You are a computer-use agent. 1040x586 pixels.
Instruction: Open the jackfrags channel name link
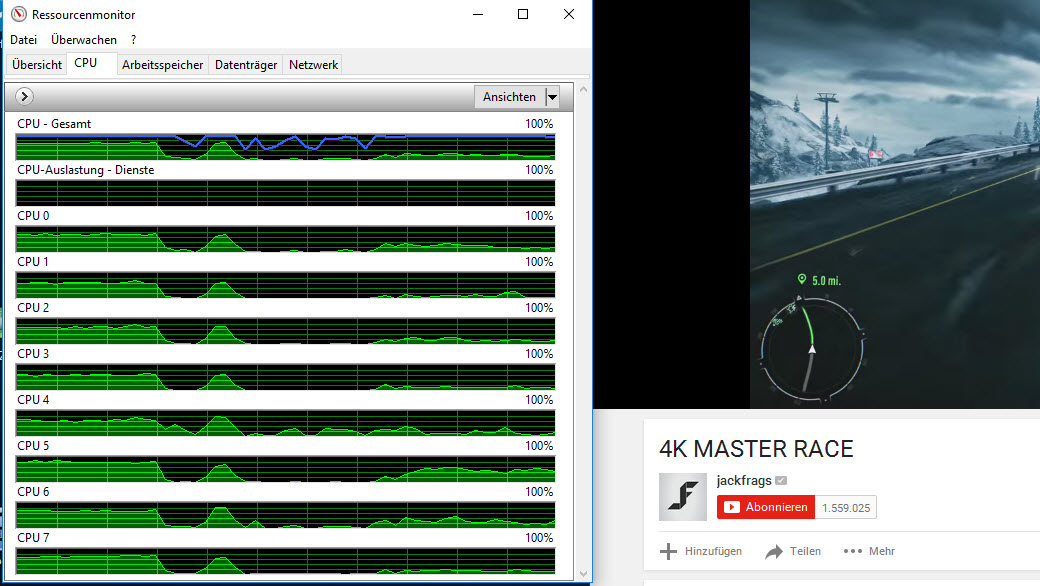(744, 481)
